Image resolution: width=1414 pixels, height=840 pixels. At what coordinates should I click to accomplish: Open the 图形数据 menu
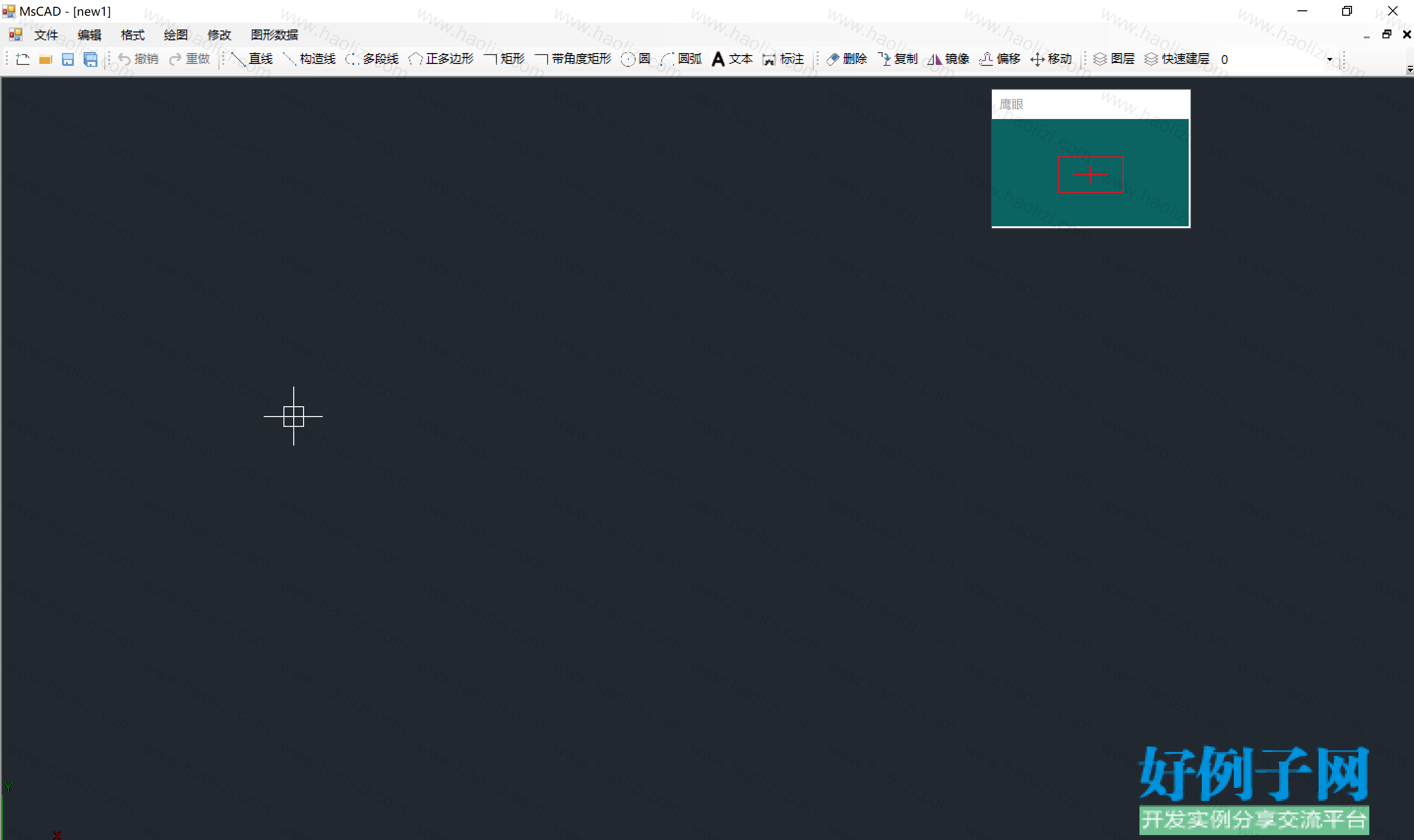coord(274,35)
